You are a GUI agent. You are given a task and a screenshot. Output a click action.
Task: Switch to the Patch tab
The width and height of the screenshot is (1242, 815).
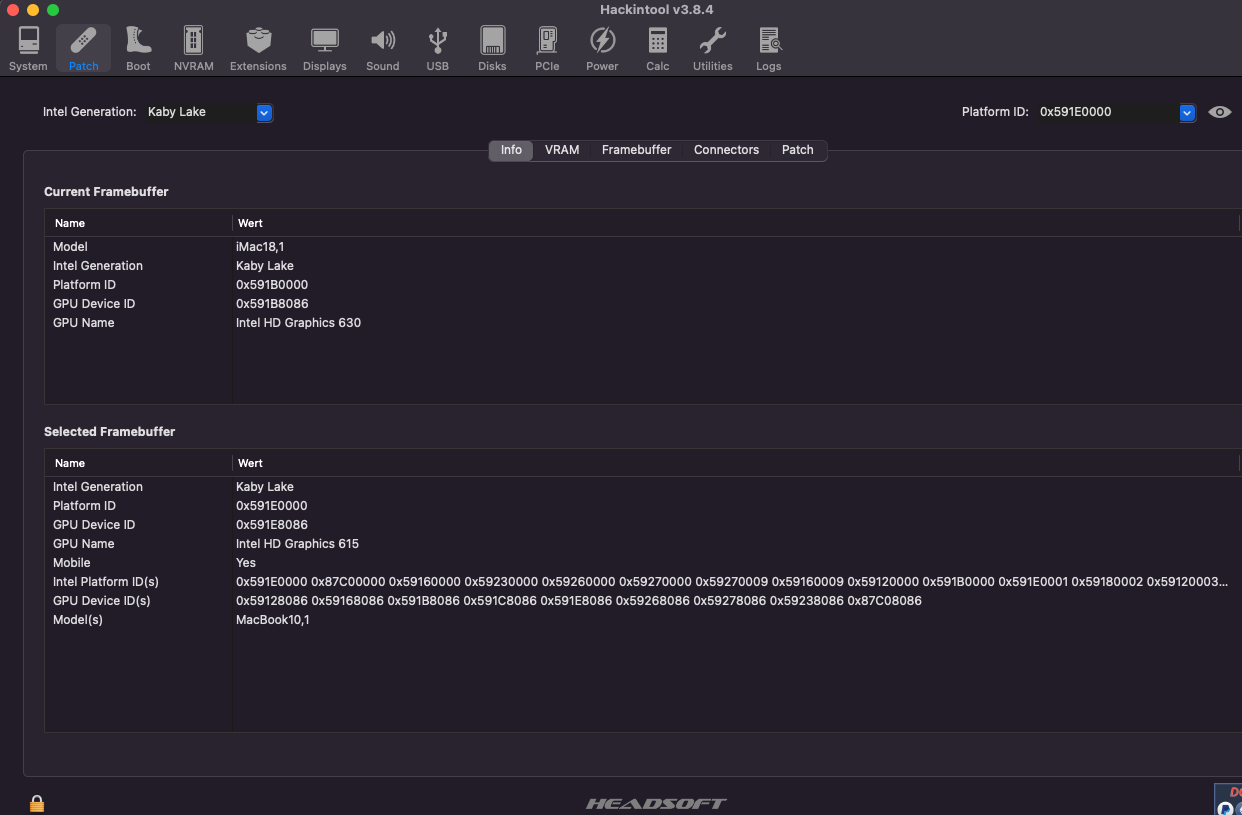tap(797, 150)
